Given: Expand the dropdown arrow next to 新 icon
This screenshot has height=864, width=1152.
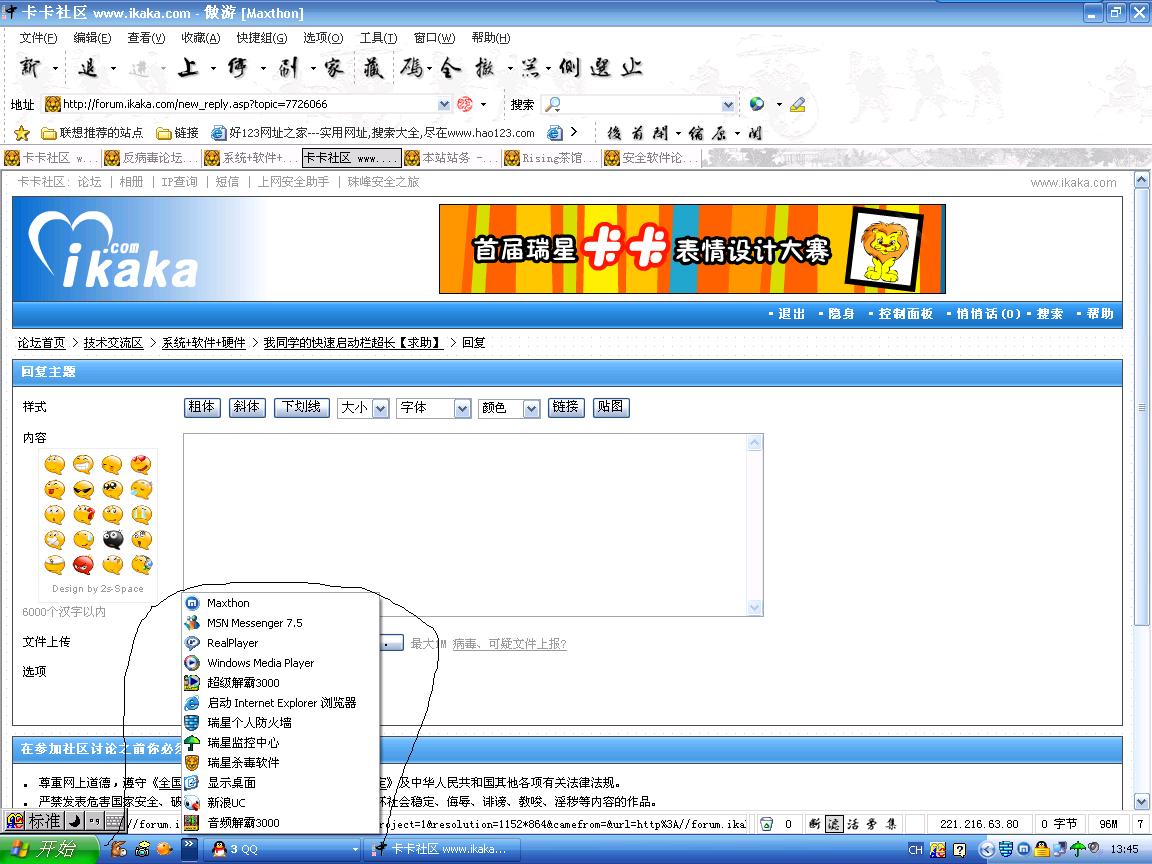Looking at the screenshot, I should 55,68.
